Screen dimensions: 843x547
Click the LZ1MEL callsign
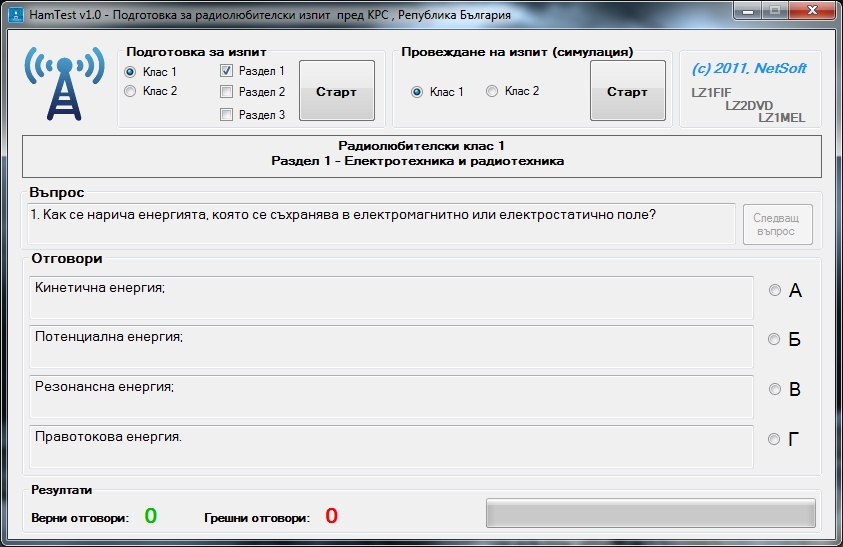click(782, 118)
